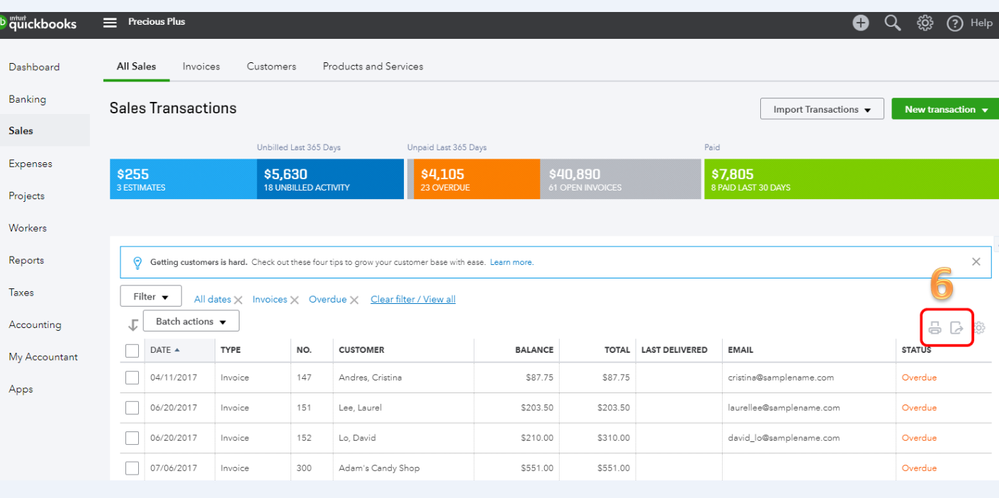Image resolution: width=999 pixels, height=498 pixels.
Task: Open the top bar gear settings
Action: tap(924, 23)
